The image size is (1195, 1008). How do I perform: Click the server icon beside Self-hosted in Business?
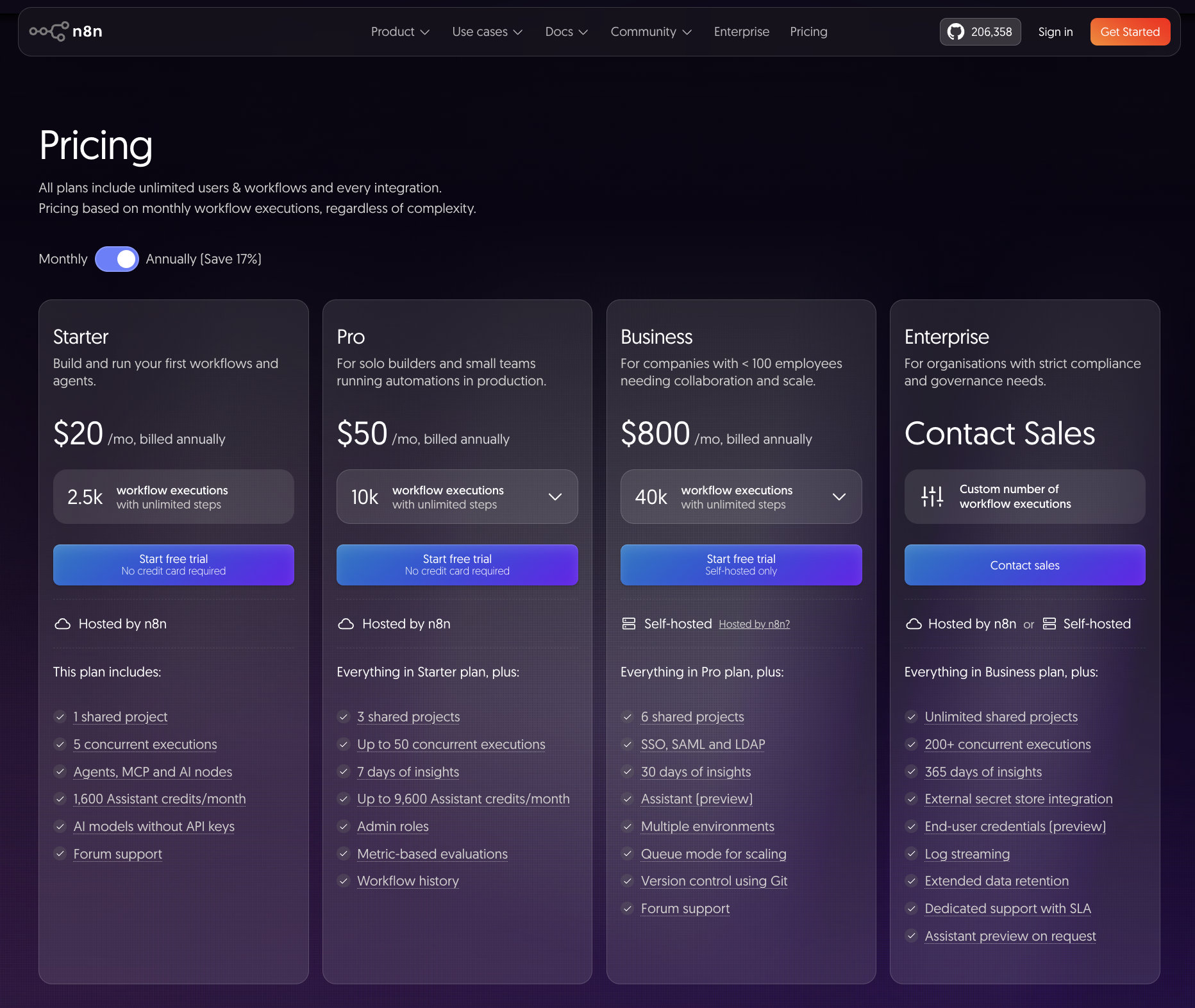pyautogui.click(x=629, y=624)
